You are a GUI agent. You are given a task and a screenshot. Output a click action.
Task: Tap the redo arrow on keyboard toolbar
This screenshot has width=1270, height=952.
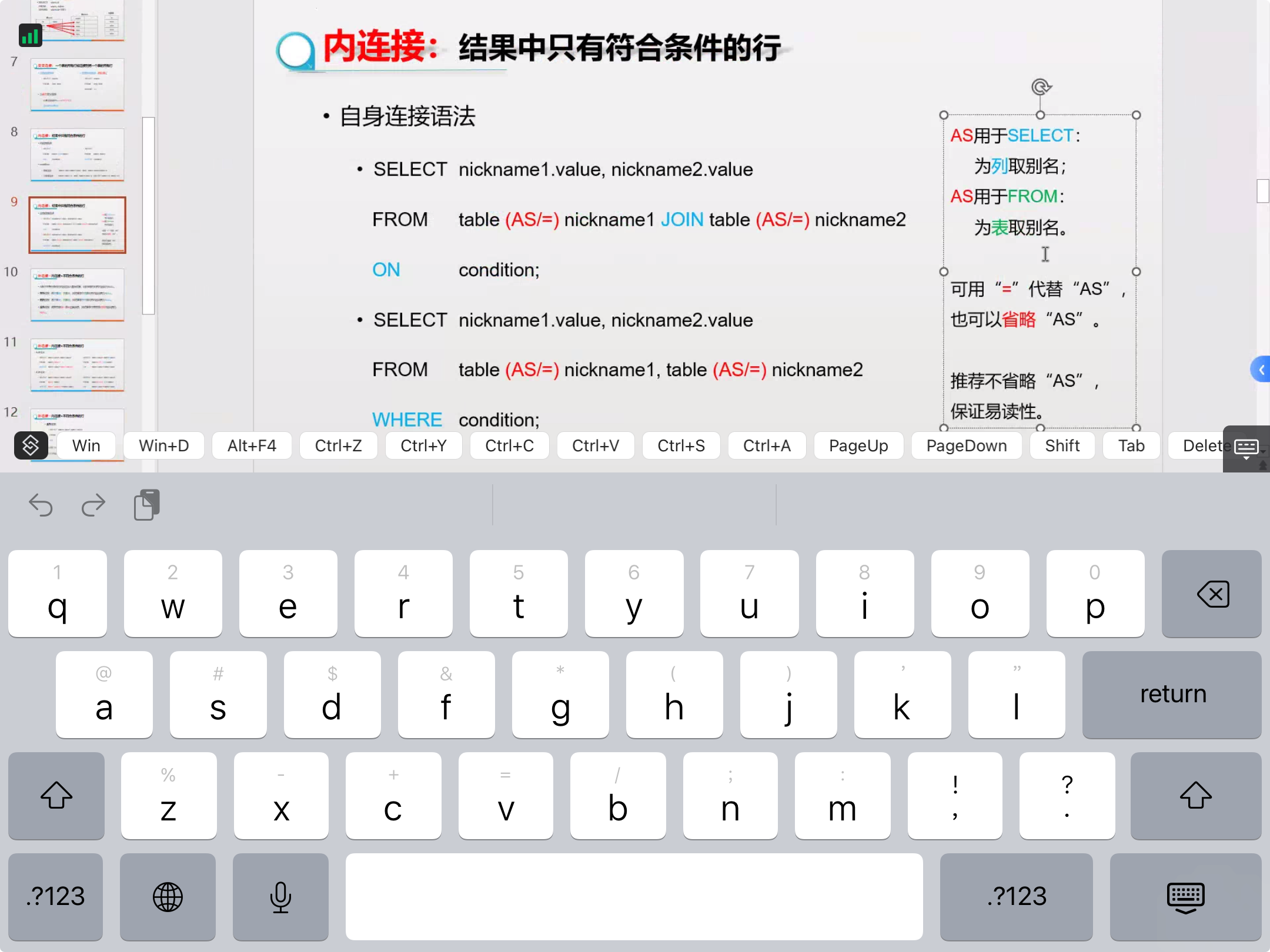(x=93, y=505)
